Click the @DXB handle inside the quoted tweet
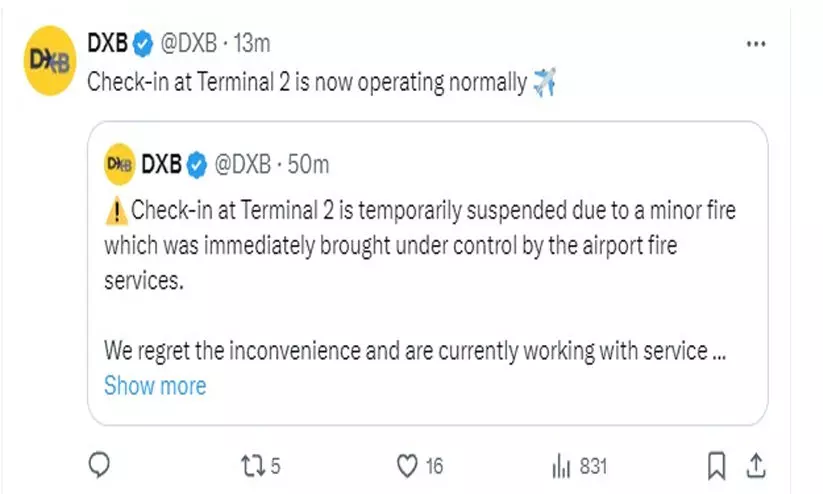The height and width of the screenshot is (494, 823). tap(242, 163)
